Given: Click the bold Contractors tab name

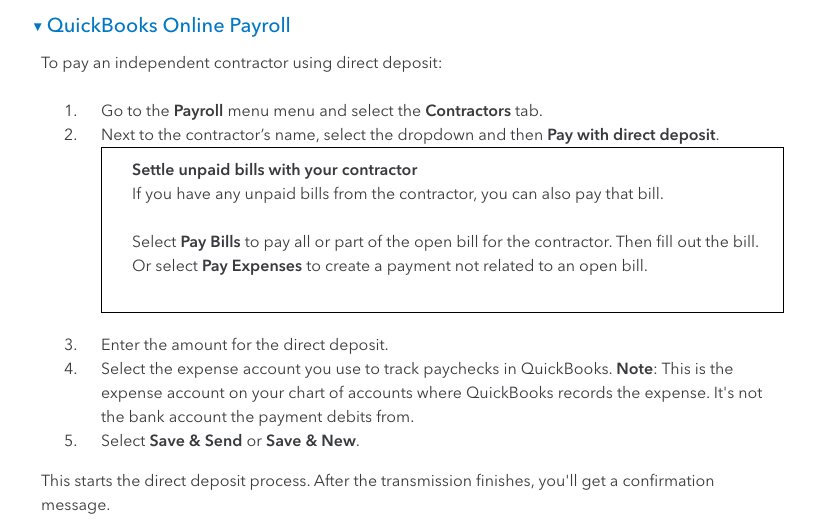Looking at the screenshot, I should (x=468, y=111).
